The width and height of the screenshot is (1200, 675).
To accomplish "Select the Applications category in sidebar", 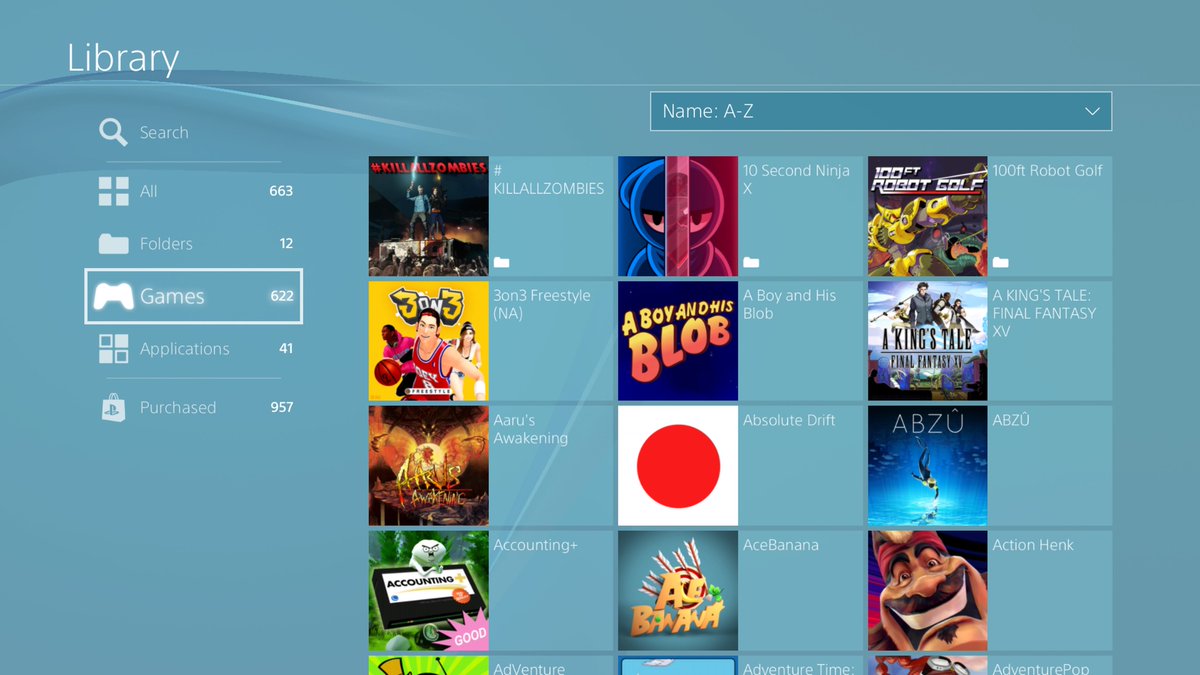I will [194, 348].
